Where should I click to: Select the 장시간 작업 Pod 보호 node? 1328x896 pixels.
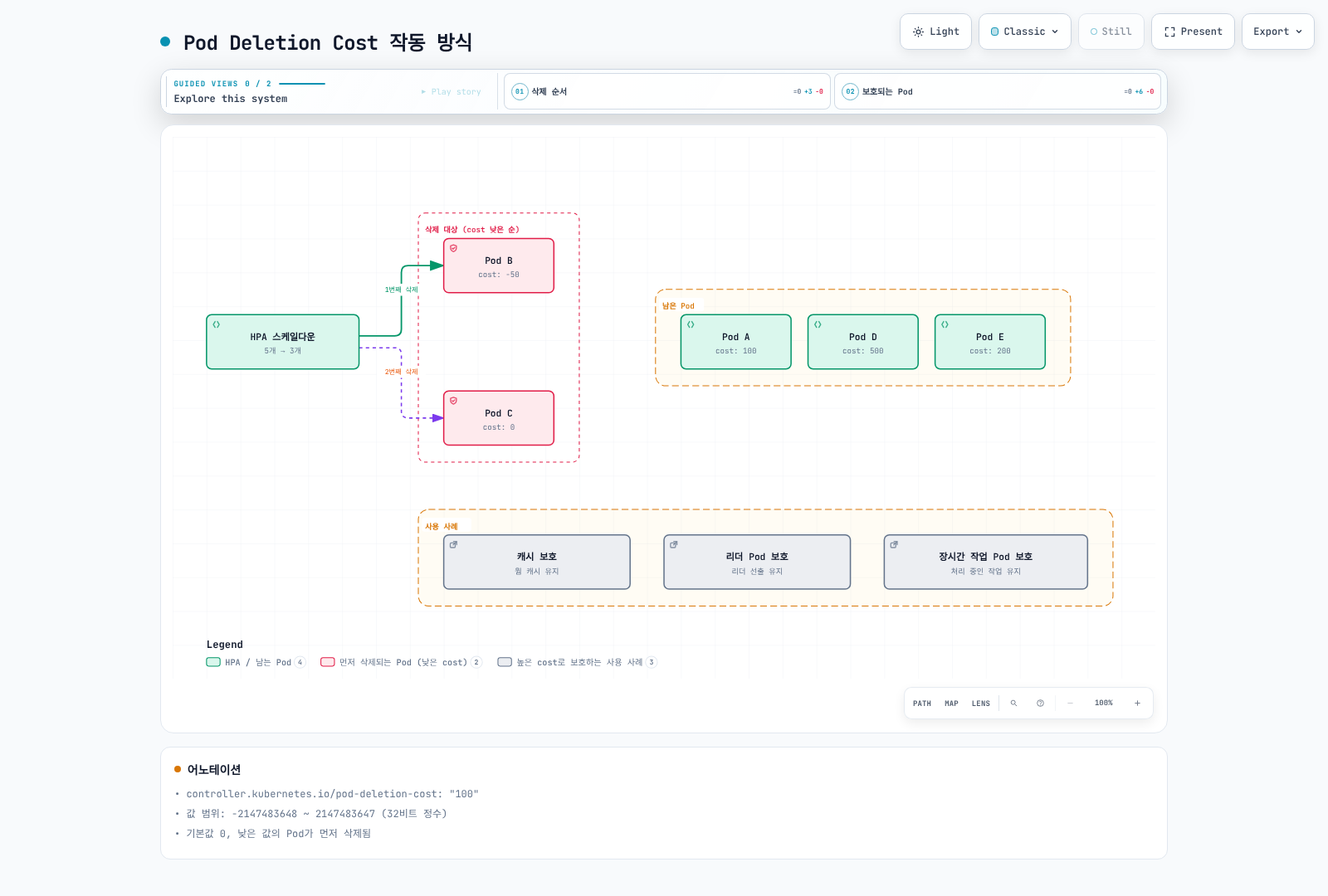click(x=986, y=562)
